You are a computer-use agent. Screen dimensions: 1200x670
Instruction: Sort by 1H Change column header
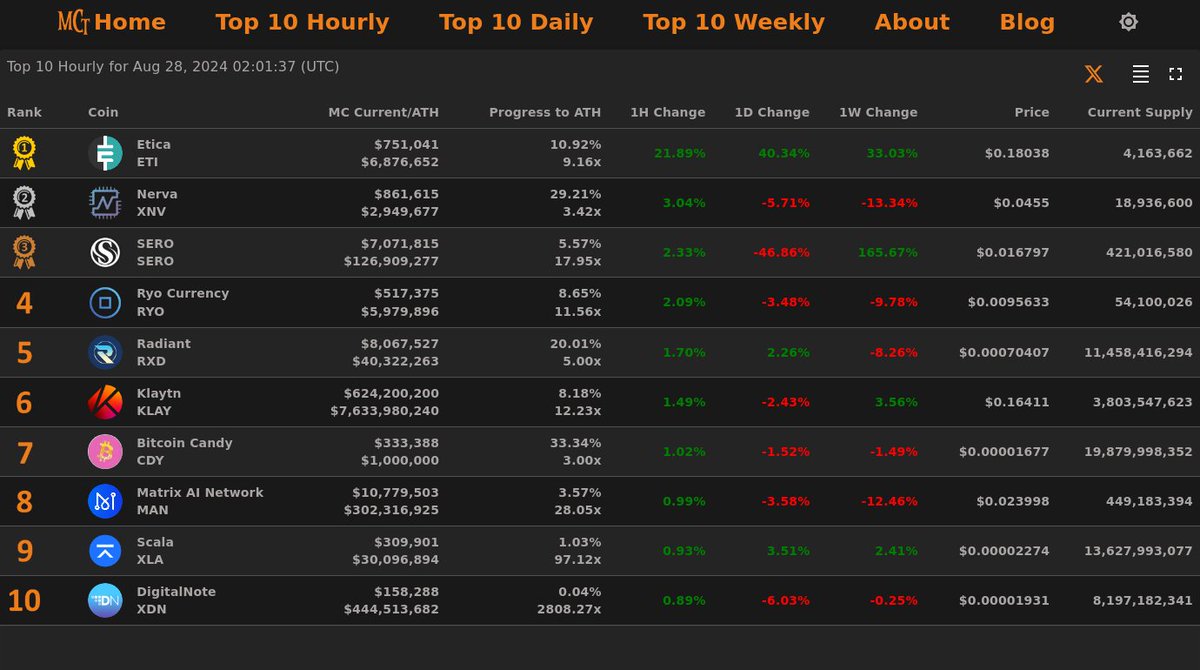(x=668, y=113)
